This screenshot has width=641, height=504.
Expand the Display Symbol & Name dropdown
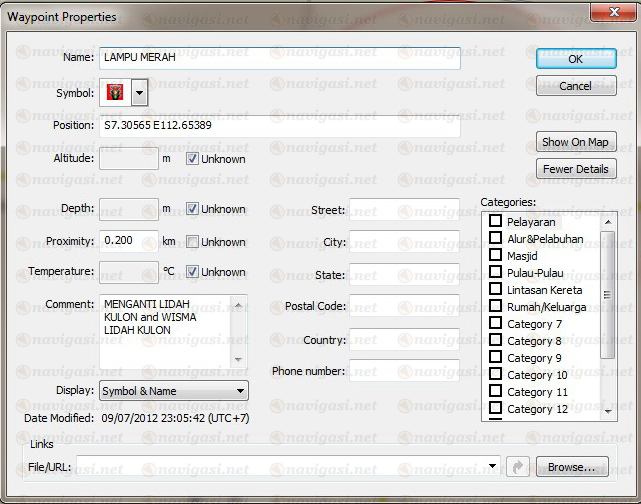pos(240,391)
